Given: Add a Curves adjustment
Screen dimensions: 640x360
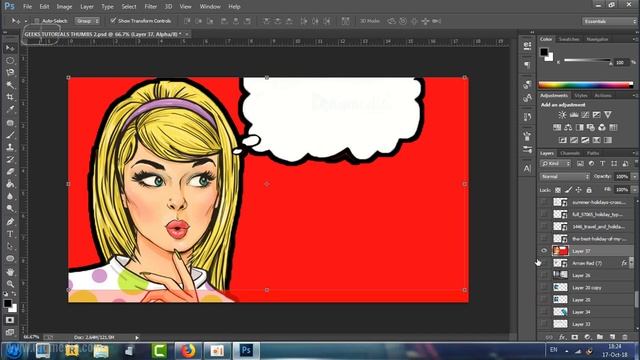Looking at the screenshot, I should coord(585,115).
